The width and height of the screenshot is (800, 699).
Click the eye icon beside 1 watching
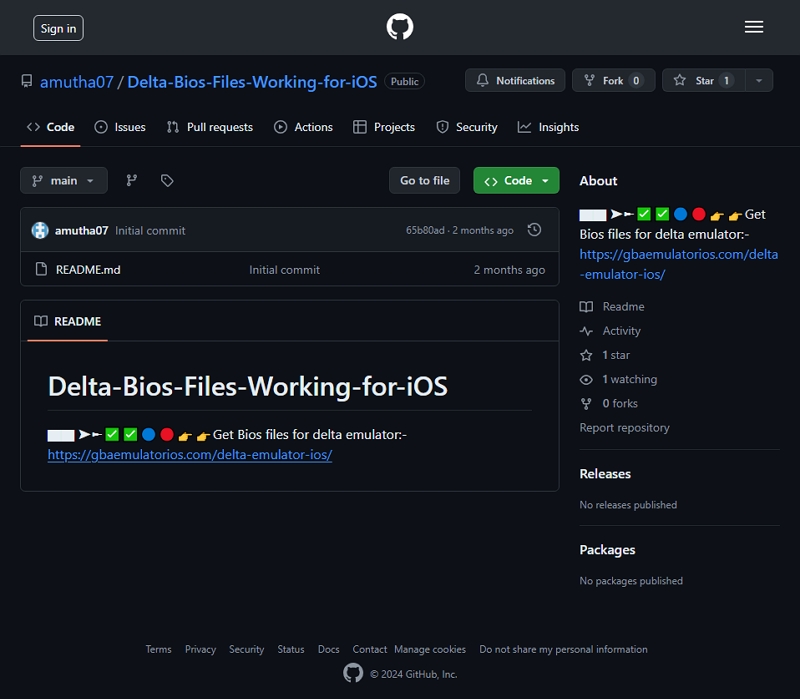pyautogui.click(x=586, y=380)
